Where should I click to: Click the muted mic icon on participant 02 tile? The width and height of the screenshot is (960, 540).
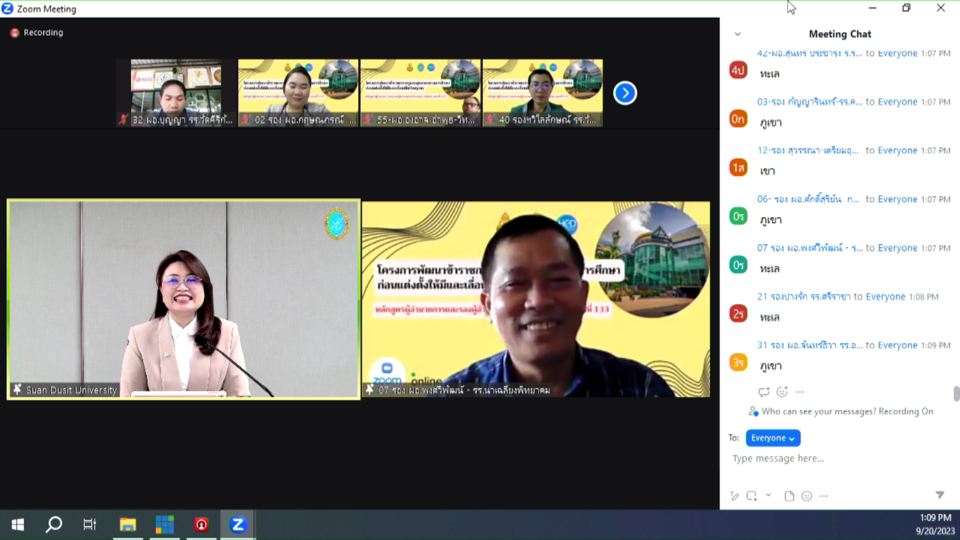click(x=246, y=120)
